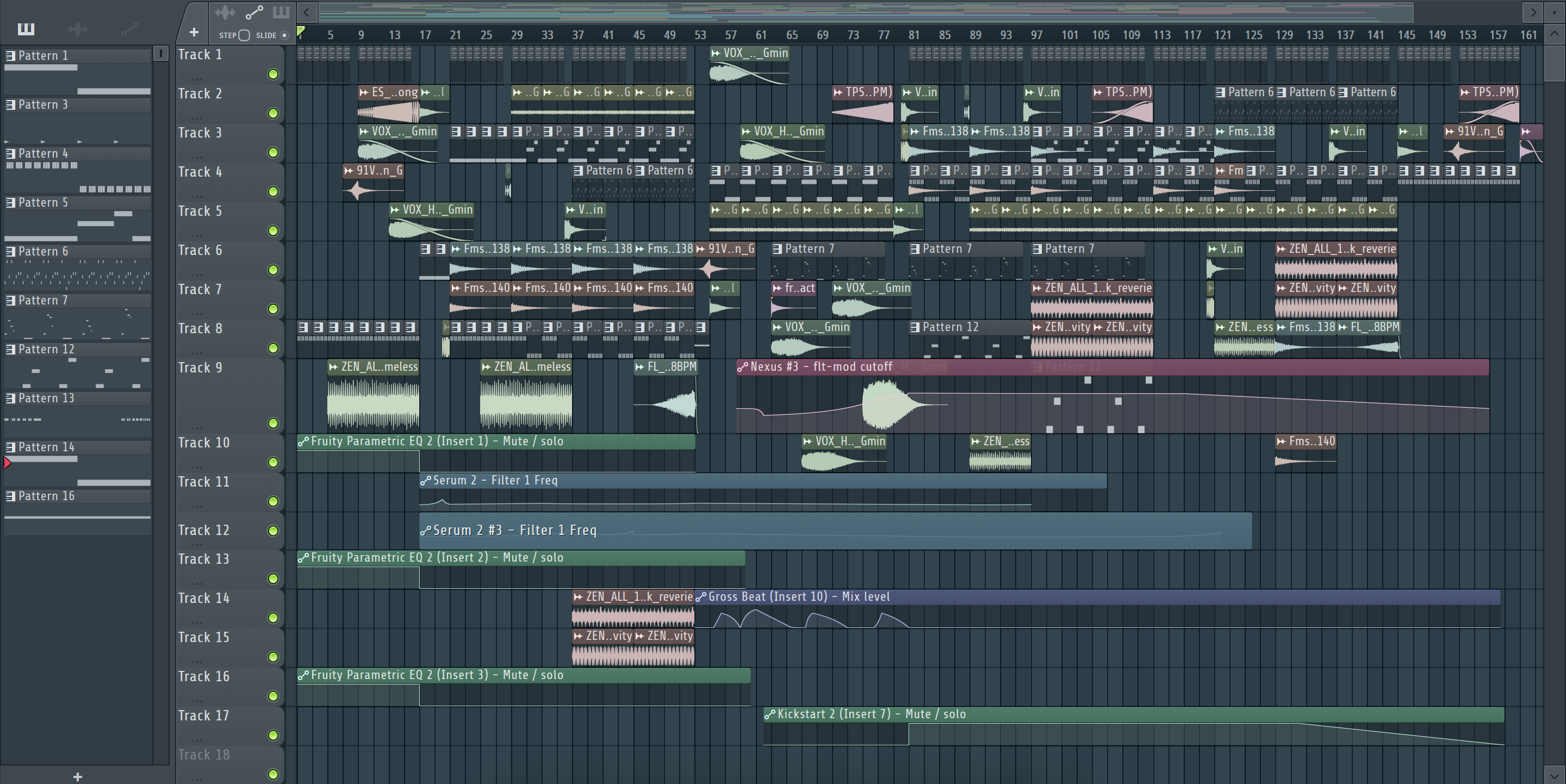
Task: Jump to bar 97 on the timeline
Action: point(1036,35)
